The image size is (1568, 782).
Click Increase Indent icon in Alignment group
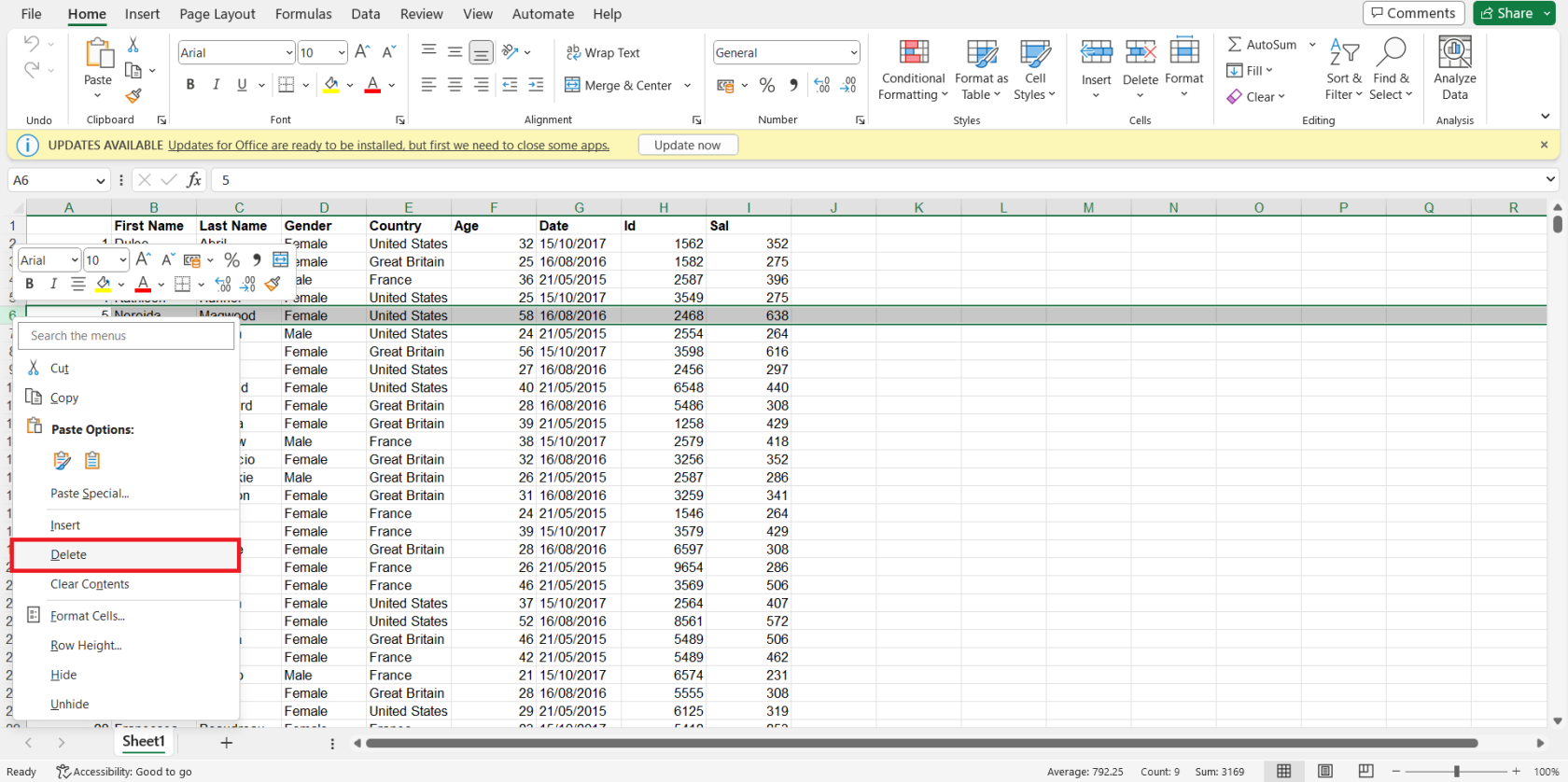[x=536, y=85]
